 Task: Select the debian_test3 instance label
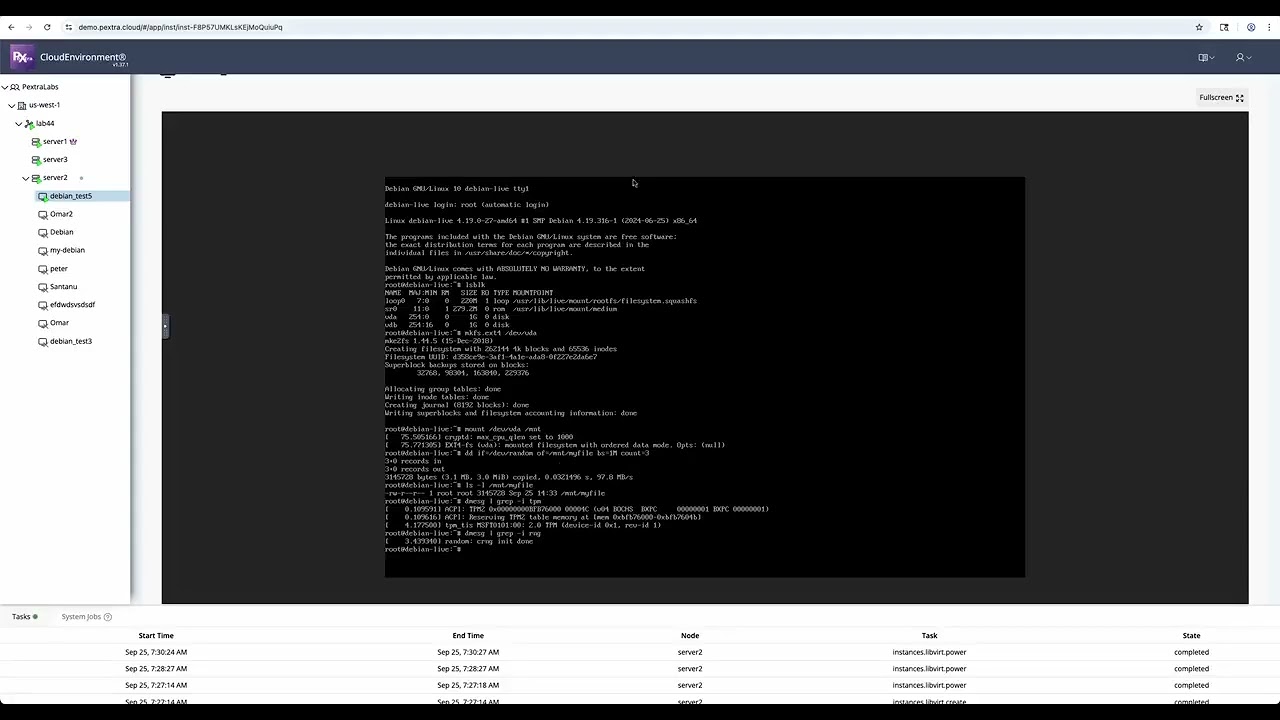[70, 341]
